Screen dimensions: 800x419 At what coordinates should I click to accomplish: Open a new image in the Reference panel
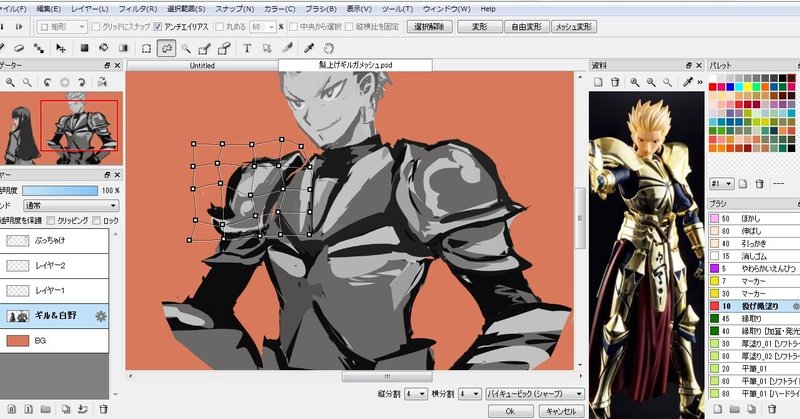coord(598,82)
